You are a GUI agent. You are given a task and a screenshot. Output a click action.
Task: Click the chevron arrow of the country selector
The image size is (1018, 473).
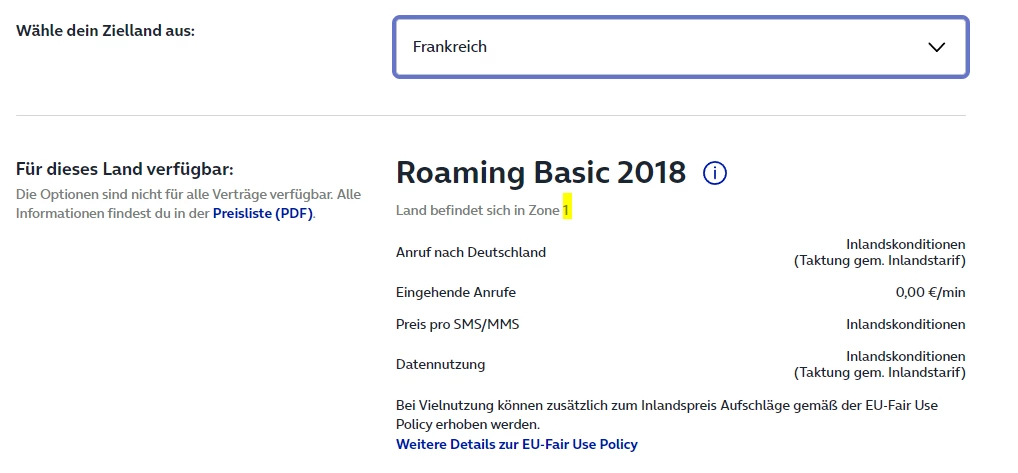click(x=936, y=47)
